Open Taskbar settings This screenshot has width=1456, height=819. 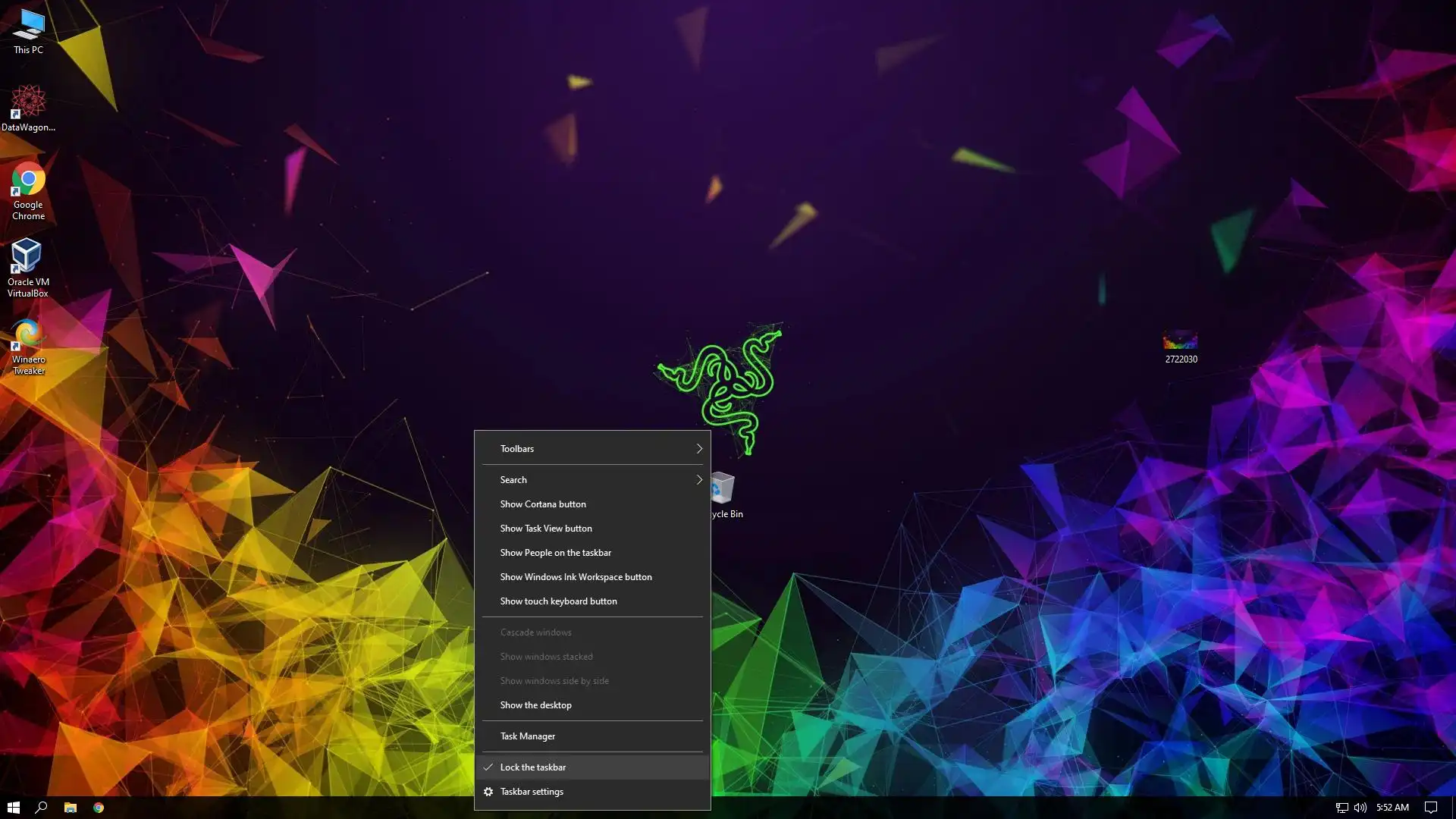point(532,791)
